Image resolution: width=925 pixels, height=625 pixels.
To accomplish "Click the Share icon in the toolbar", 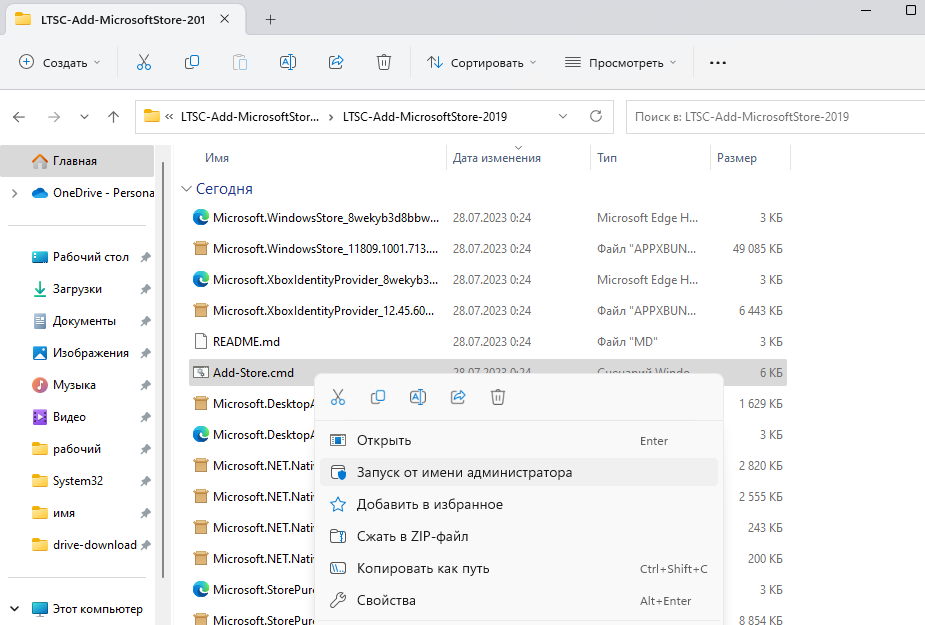I will (x=336, y=63).
